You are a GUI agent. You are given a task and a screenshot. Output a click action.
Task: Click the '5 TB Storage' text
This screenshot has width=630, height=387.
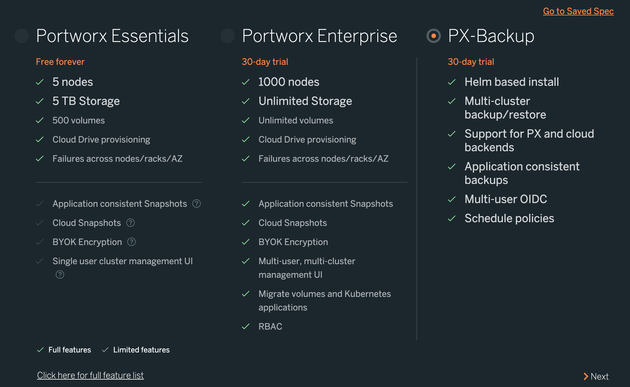(x=86, y=101)
